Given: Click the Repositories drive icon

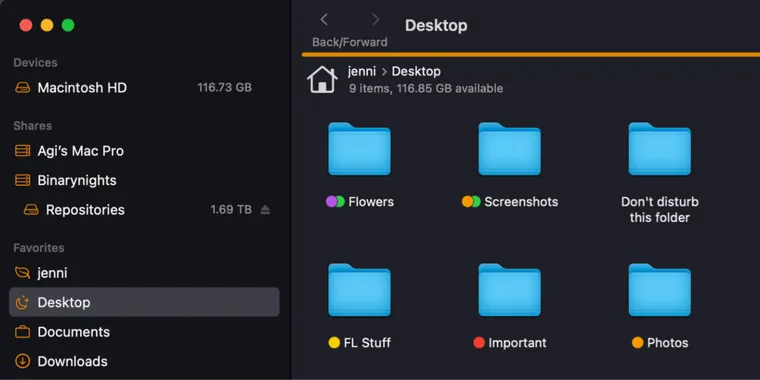Looking at the screenshot, I should pyautogui.click(x=31, y=210).
